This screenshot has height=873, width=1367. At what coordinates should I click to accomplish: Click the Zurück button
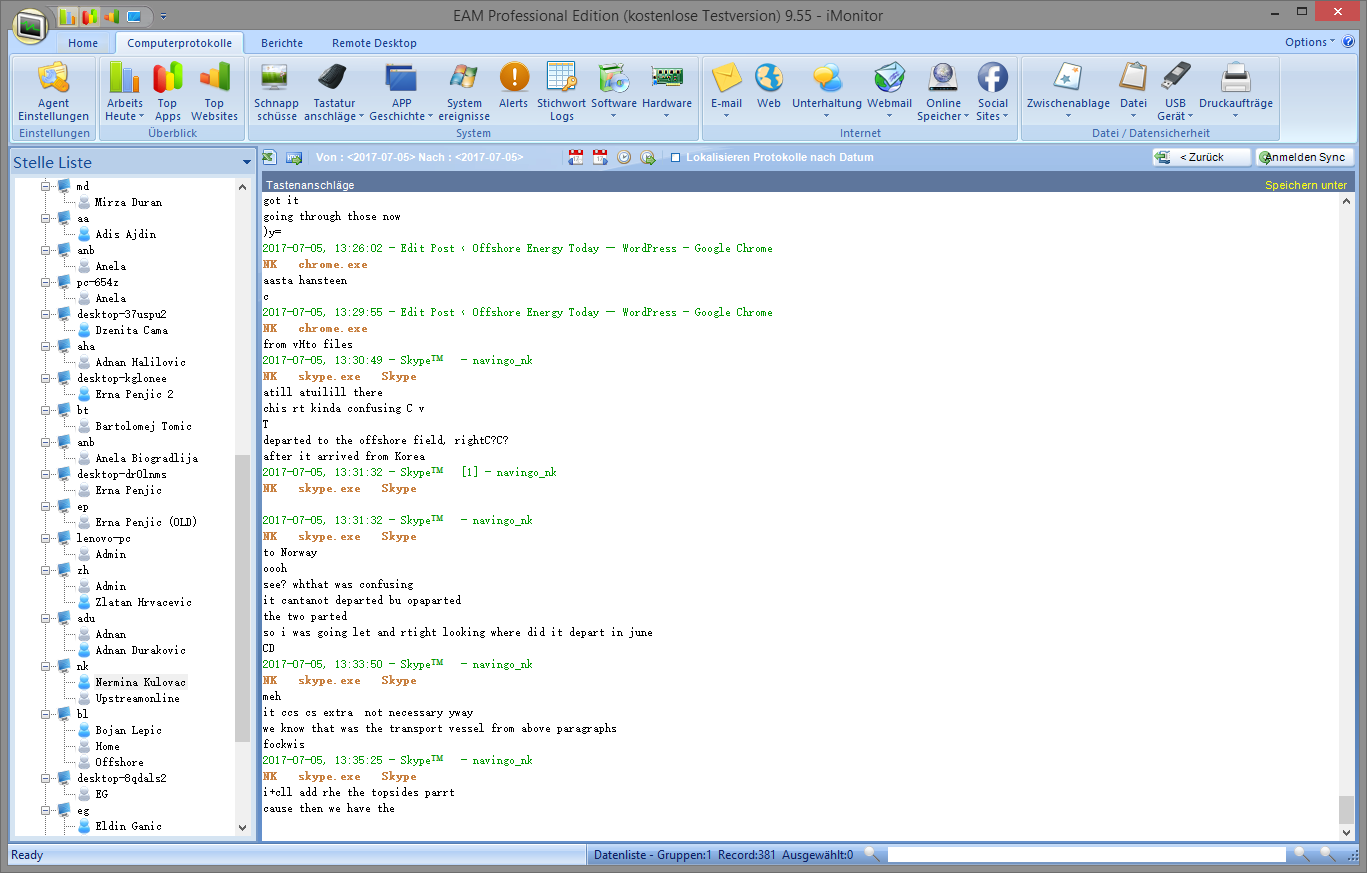[x=1201, y=157]
